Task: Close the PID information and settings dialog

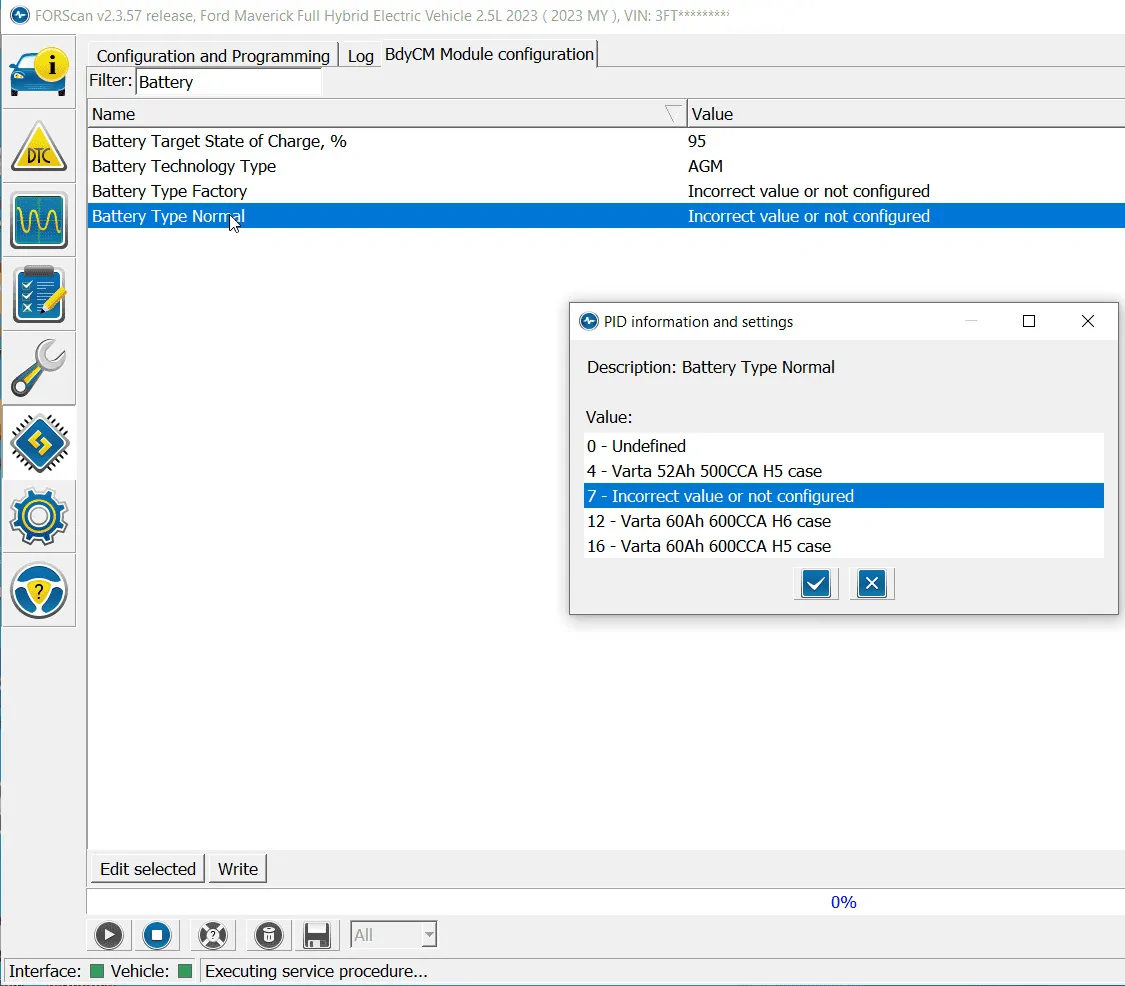Action: (x=1088, y=321)
